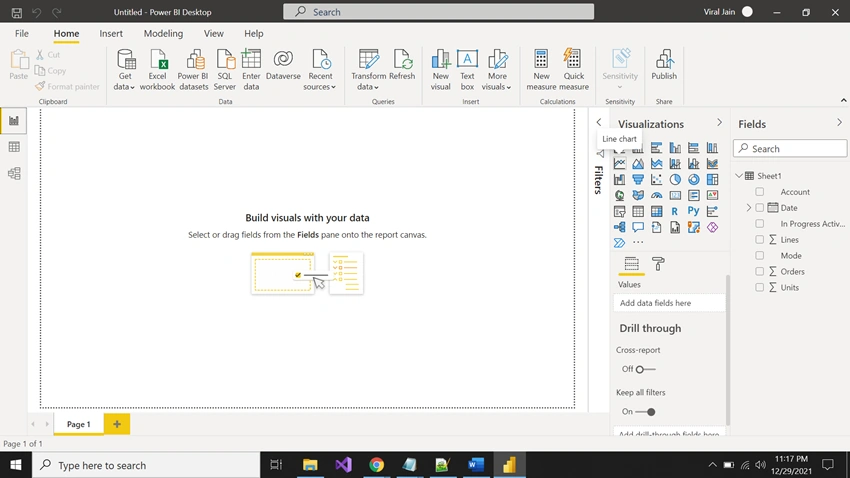This screenshot has width=850, height=478.
Task: Turn on the Cross-report toggle
Action: coord(645,369)
